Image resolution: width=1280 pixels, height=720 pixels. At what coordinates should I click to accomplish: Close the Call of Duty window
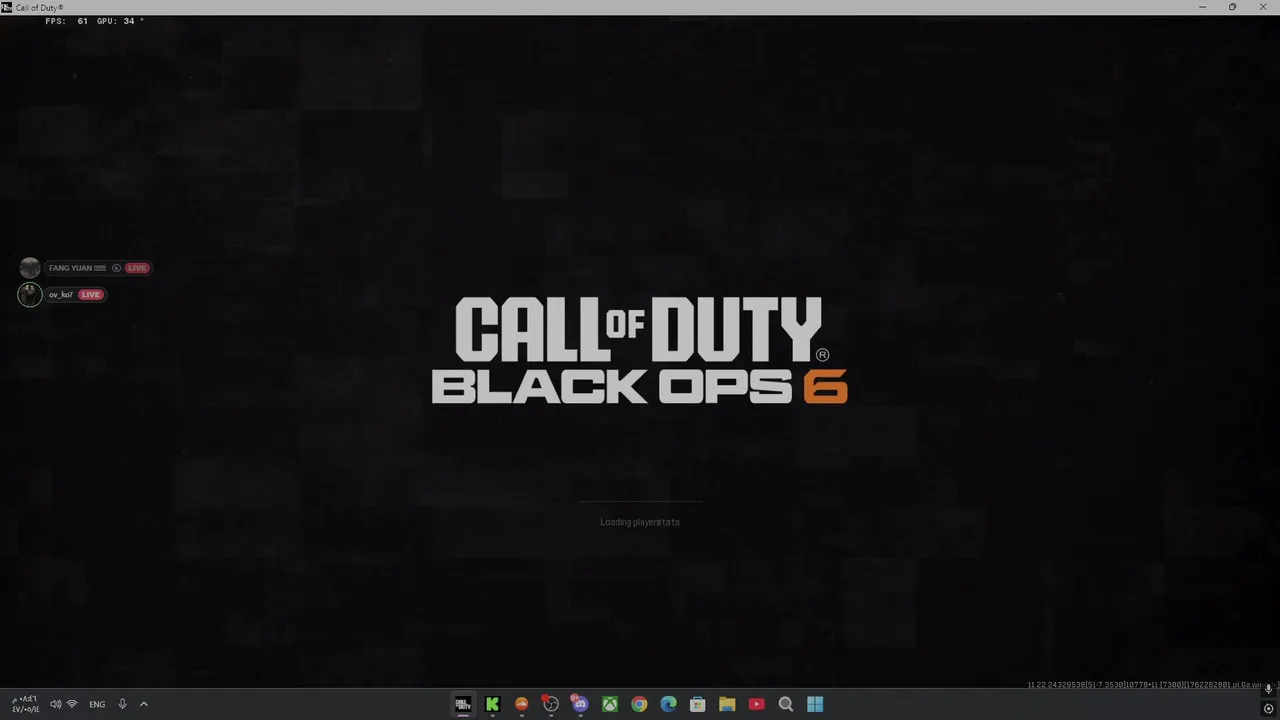click(1263, 7)
